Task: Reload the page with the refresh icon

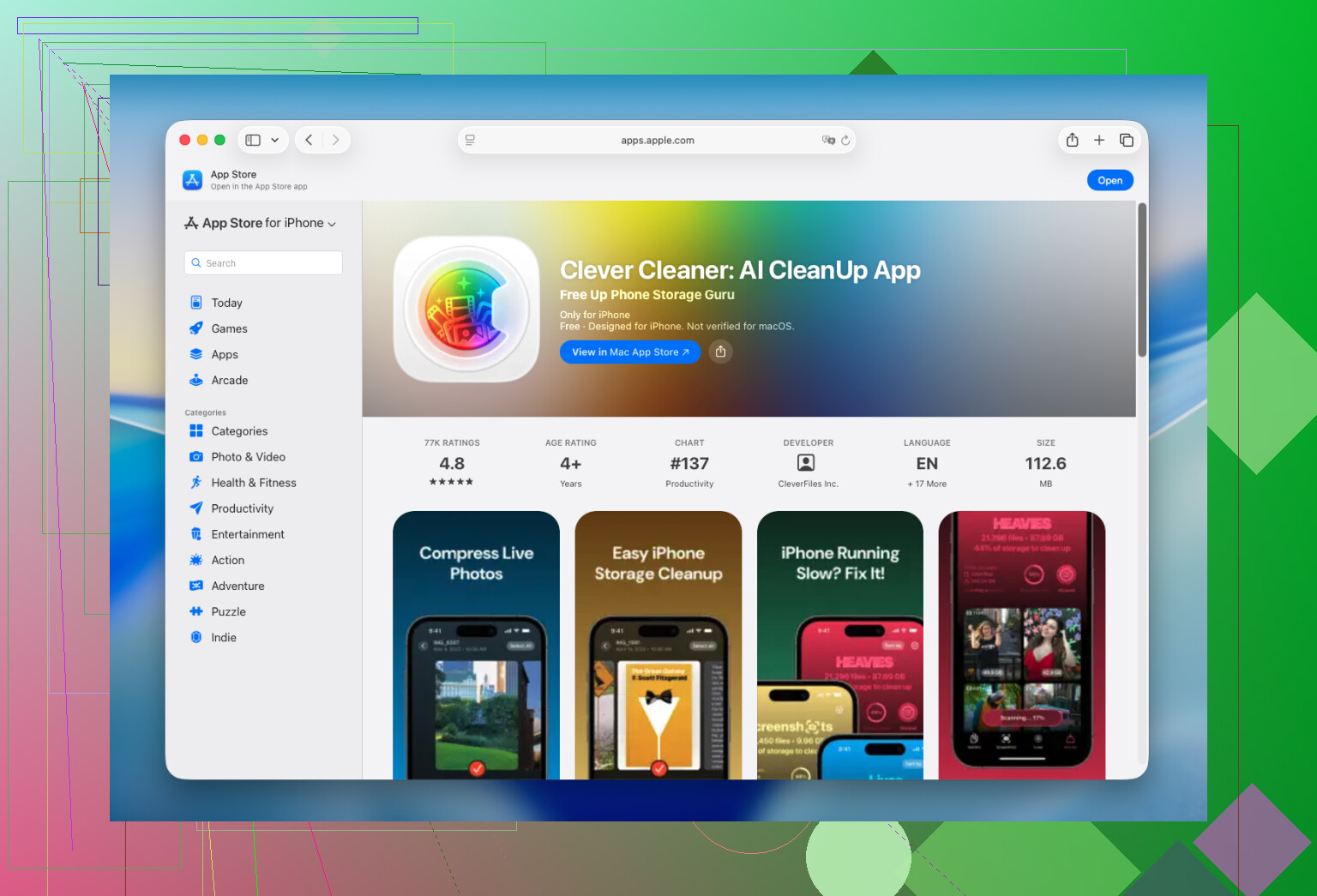Action: (845, 140)
